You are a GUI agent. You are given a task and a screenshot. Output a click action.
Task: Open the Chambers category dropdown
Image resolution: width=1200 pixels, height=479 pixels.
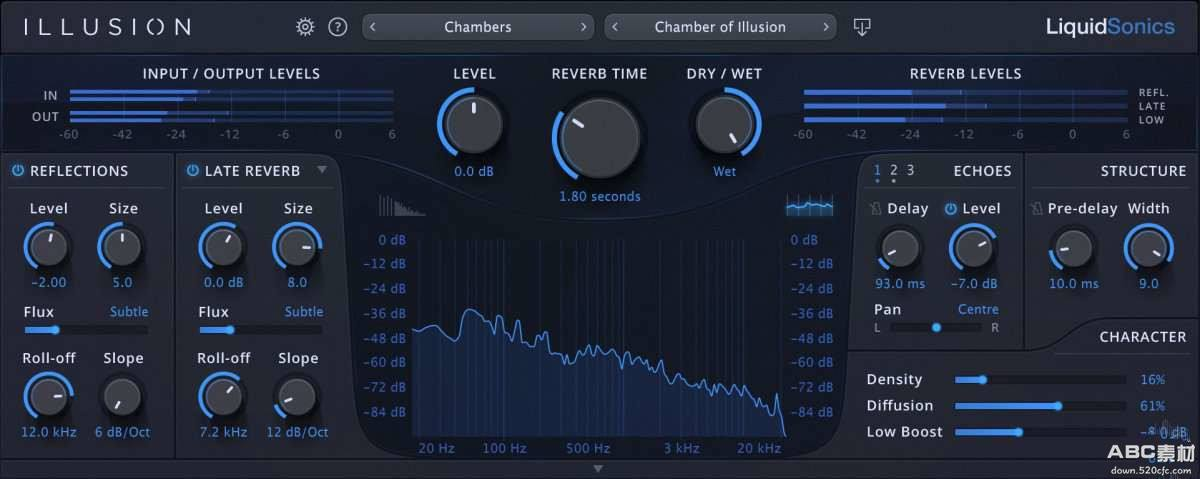[x=478, y=27]
